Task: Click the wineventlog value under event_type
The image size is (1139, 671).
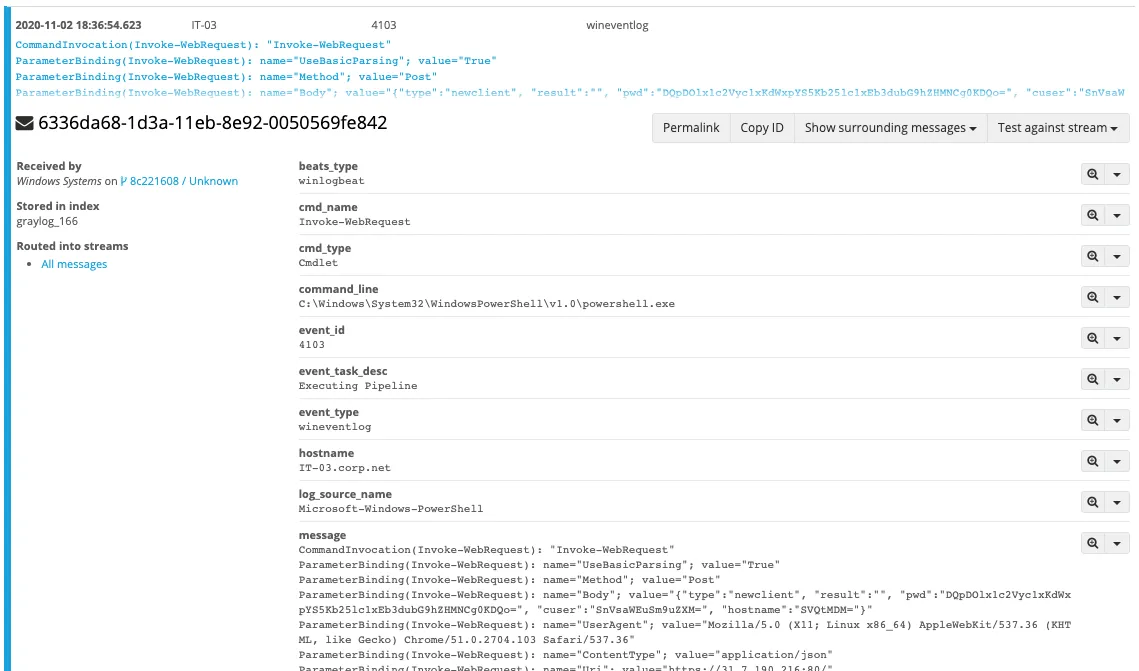Action: pyautogui.click(x=335, y=426)
